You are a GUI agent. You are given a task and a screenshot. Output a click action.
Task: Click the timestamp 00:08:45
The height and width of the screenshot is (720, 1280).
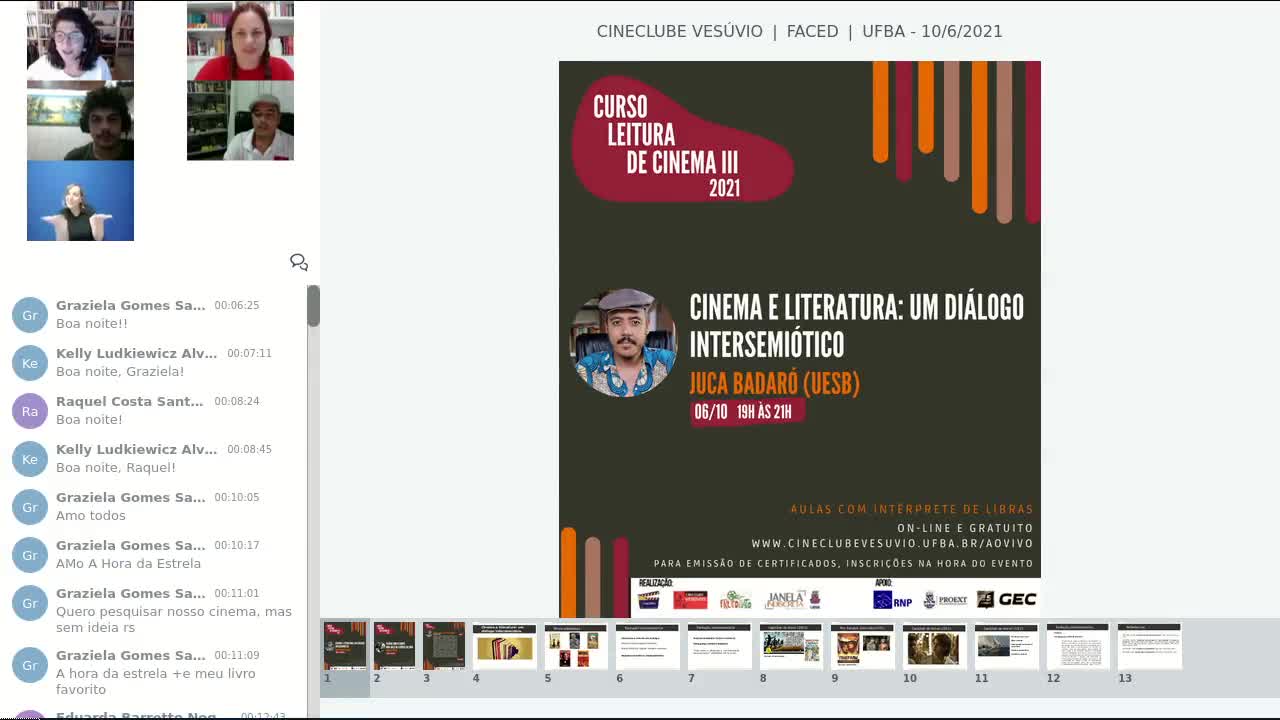tap(249, 450)
